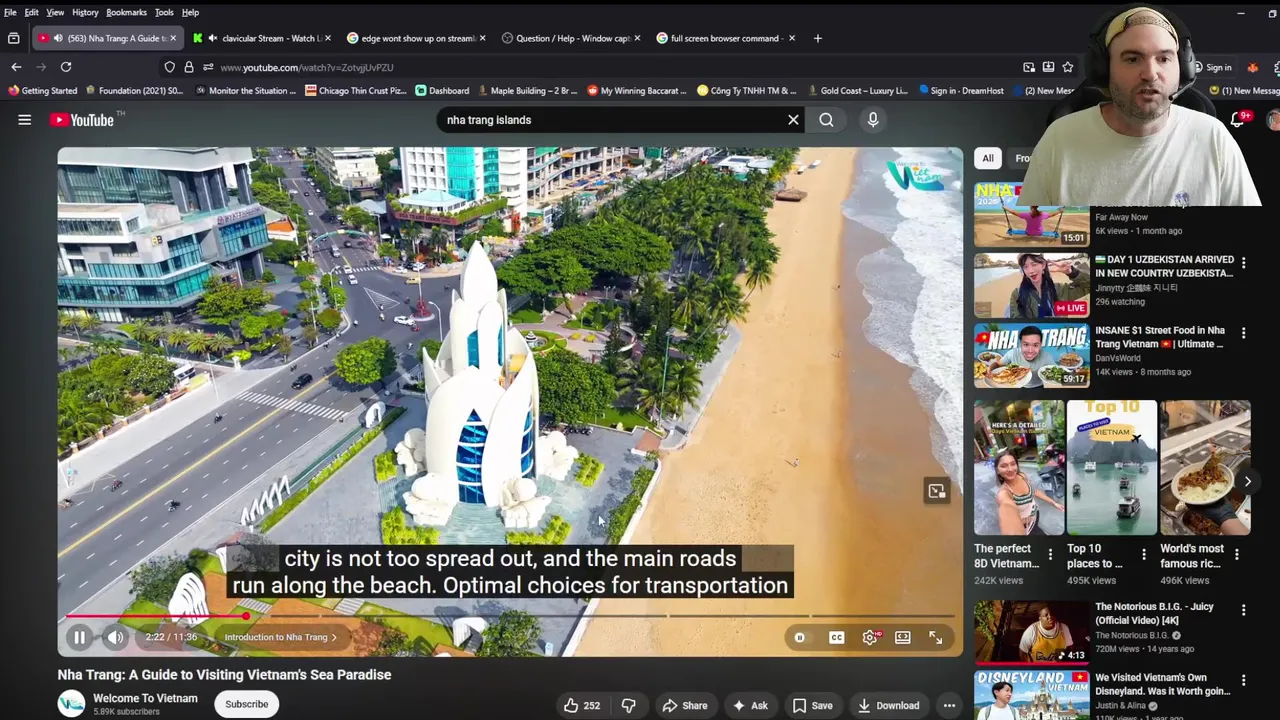Mute the Nha Trang tab audio icon

pyautogui.click(x=58, y=38)
